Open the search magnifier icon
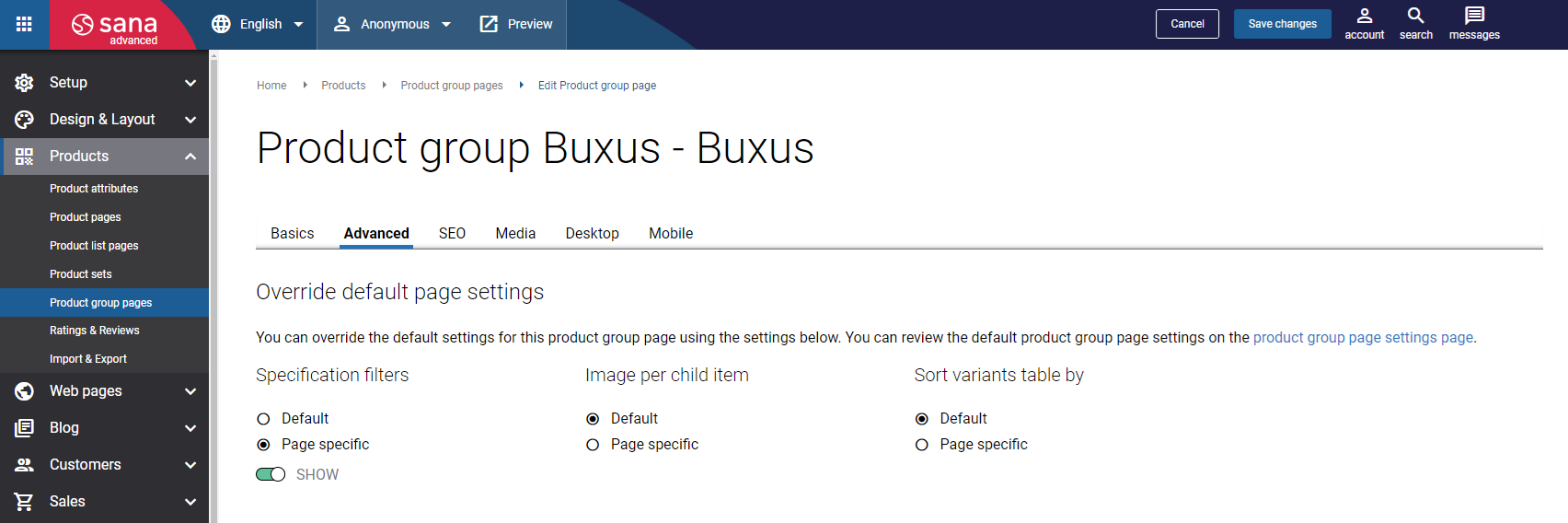 [1416, 16]
